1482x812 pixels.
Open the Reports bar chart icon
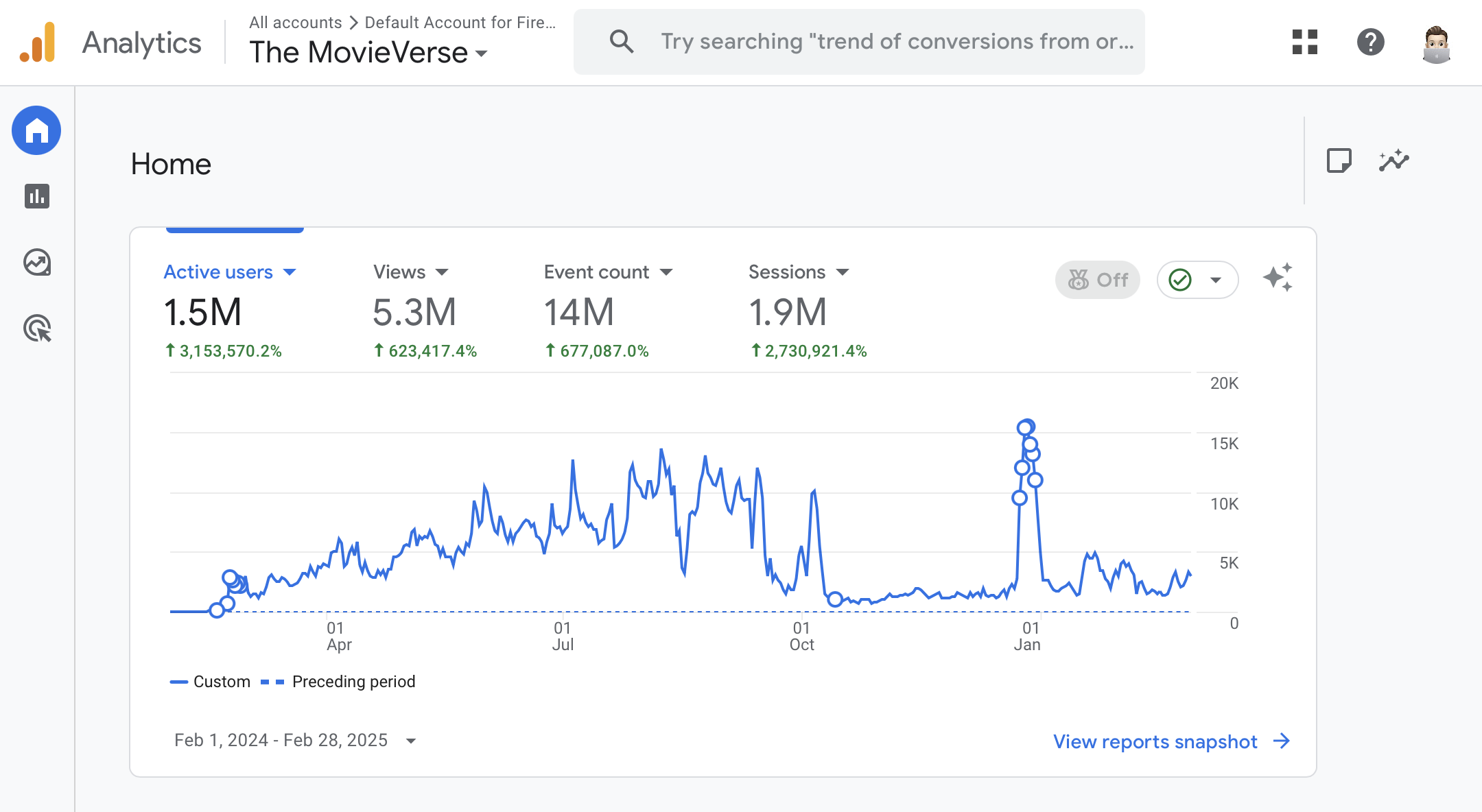tap(37, 196)
